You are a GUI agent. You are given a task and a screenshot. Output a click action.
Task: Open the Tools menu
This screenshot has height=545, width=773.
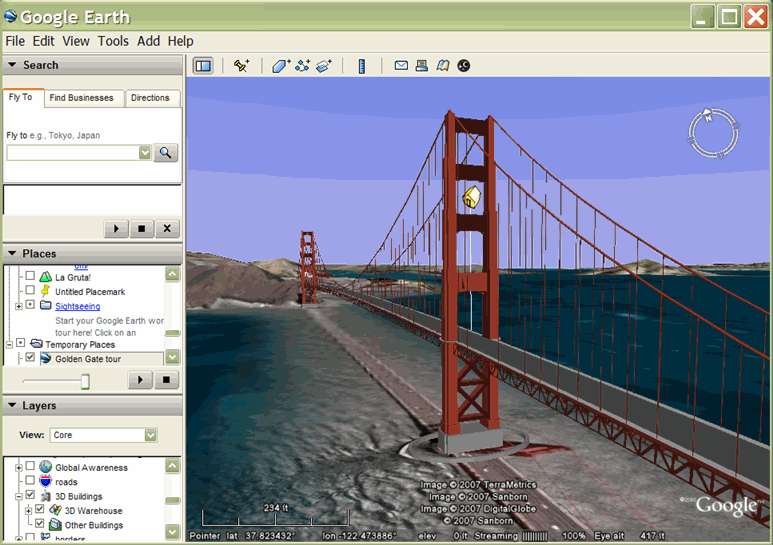[113, 41]
